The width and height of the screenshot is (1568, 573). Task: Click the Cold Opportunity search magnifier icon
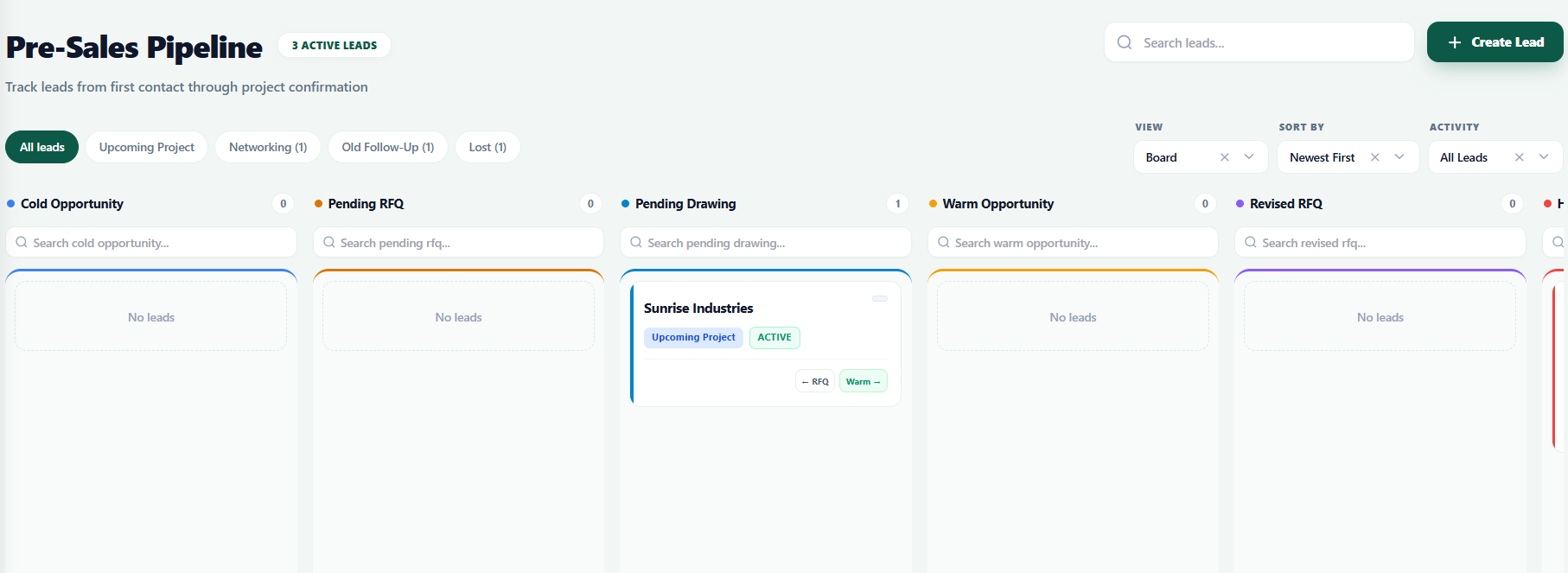coord(22,243)
